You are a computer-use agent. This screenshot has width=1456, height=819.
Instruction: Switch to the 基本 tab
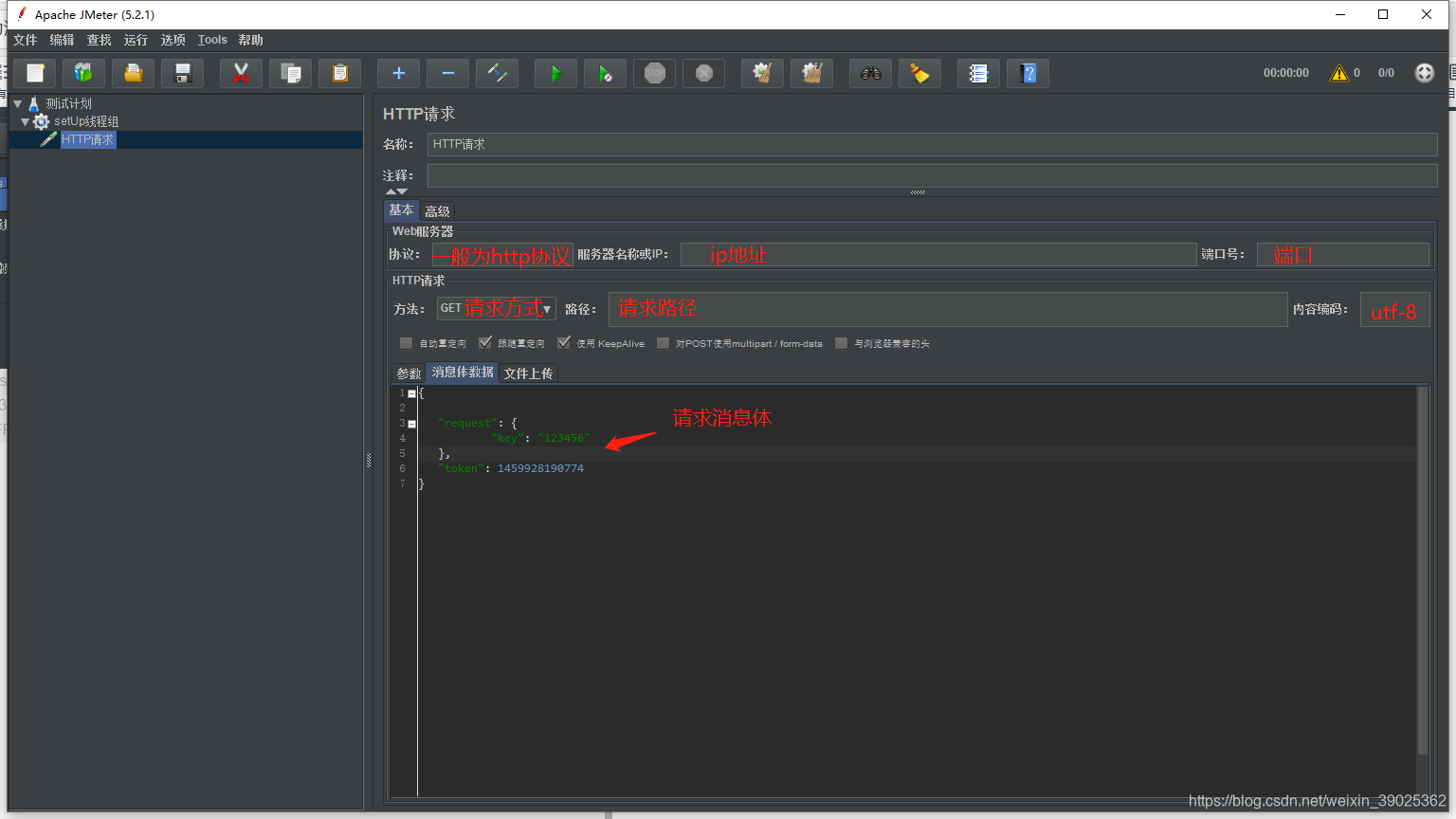(401, 210)
